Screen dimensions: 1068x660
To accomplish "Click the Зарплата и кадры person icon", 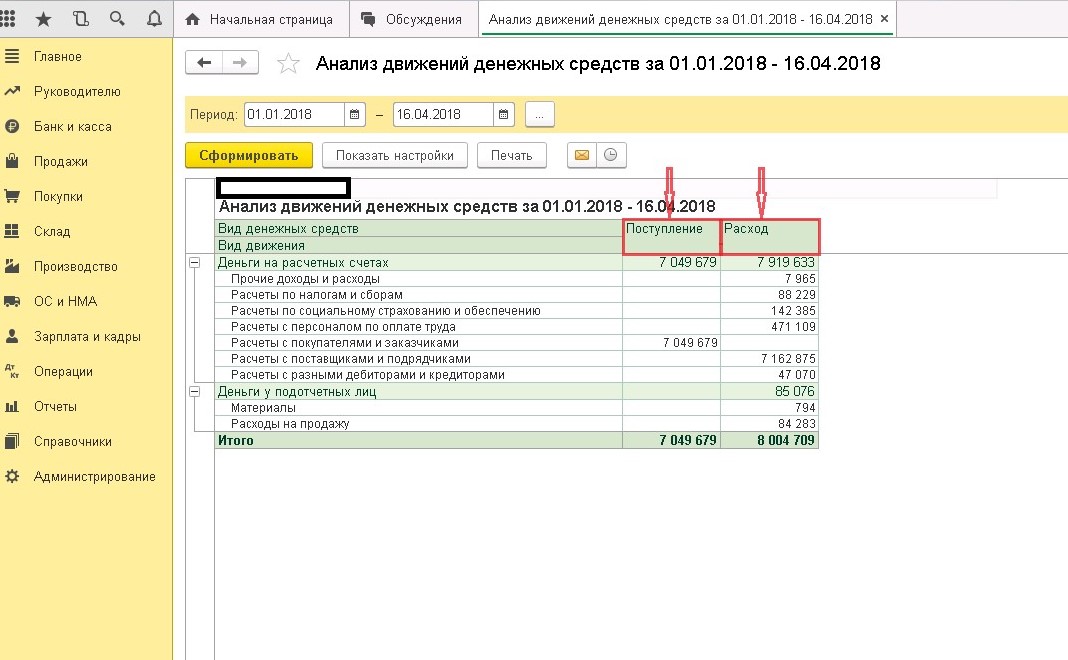I will pyautogui.click(x=12, y=336).
